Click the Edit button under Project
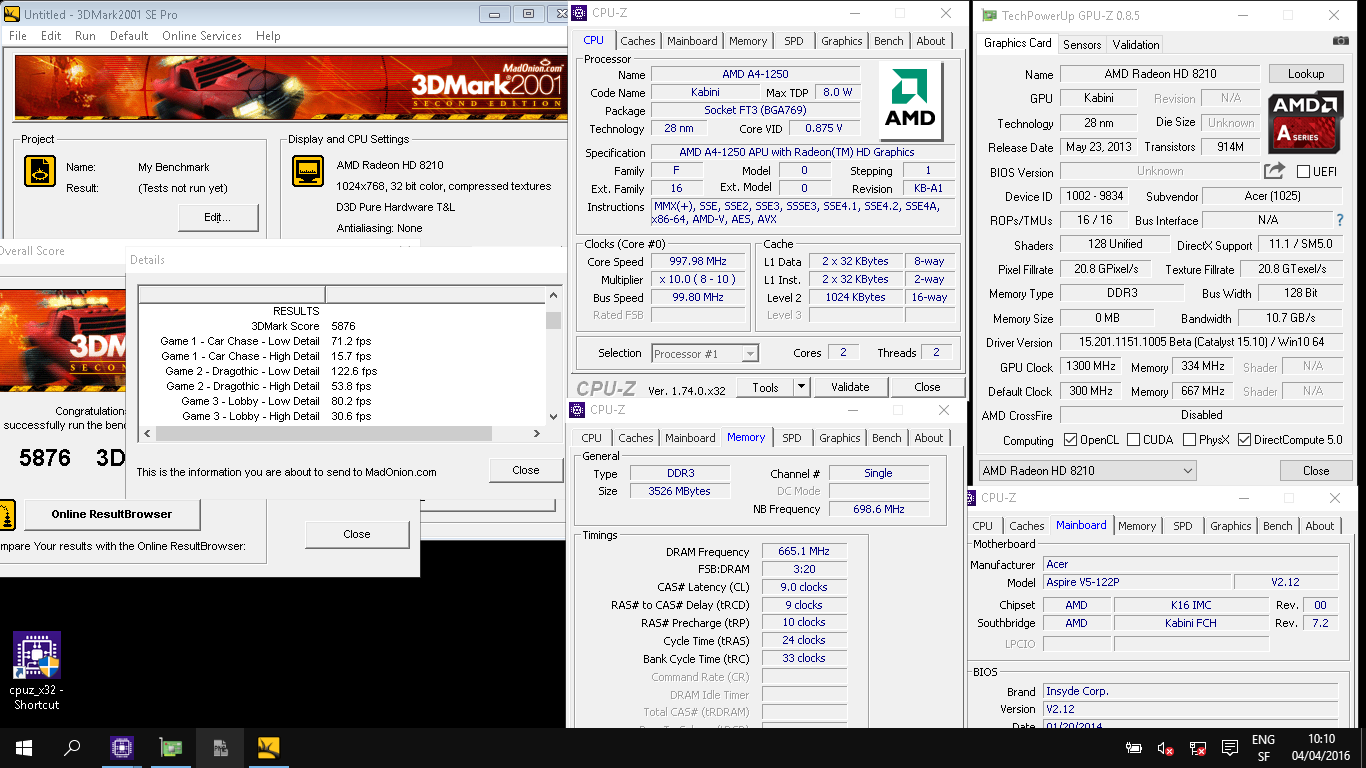 point(218,217)
